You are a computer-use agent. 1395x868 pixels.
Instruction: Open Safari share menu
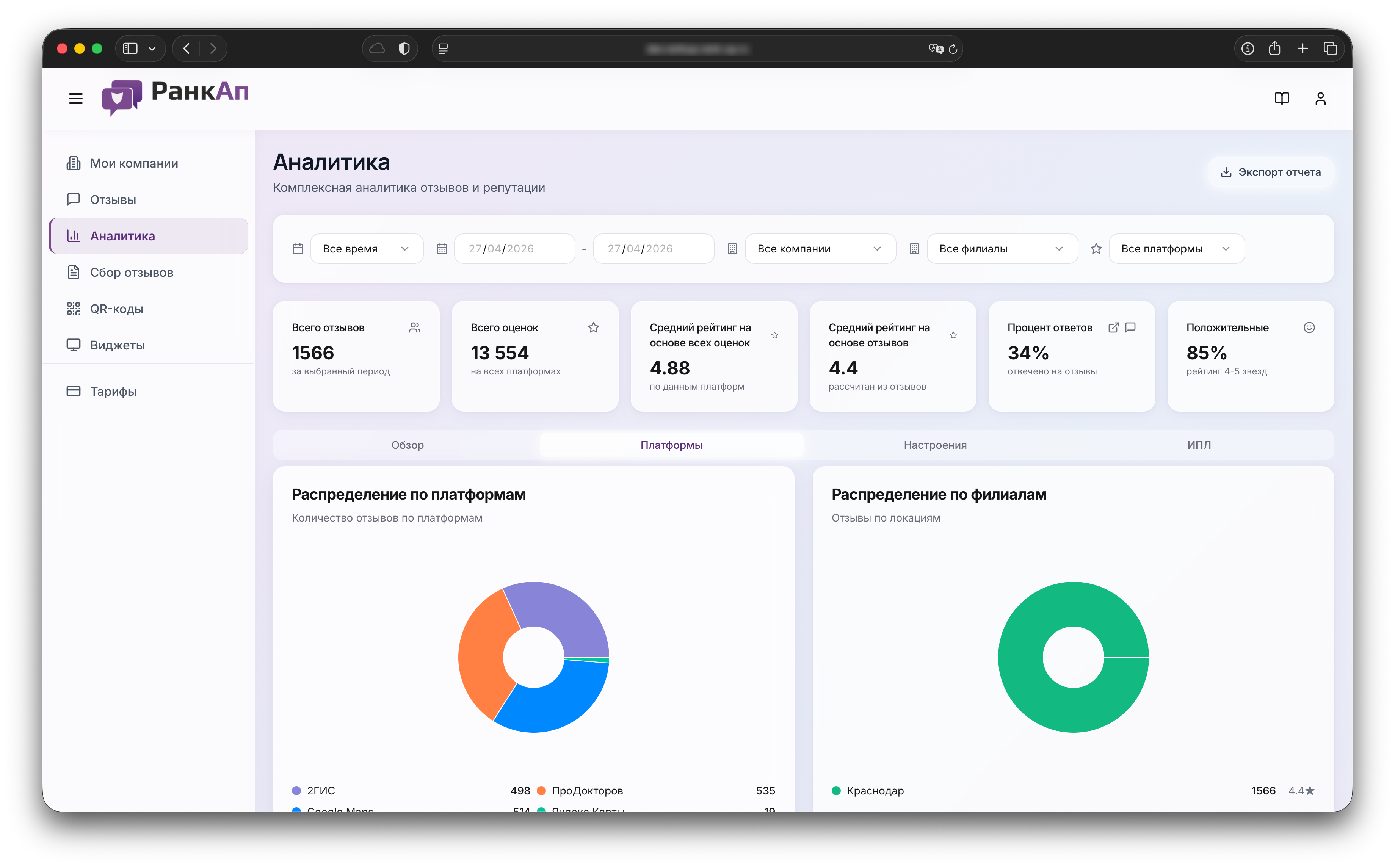click(1274, 49)
